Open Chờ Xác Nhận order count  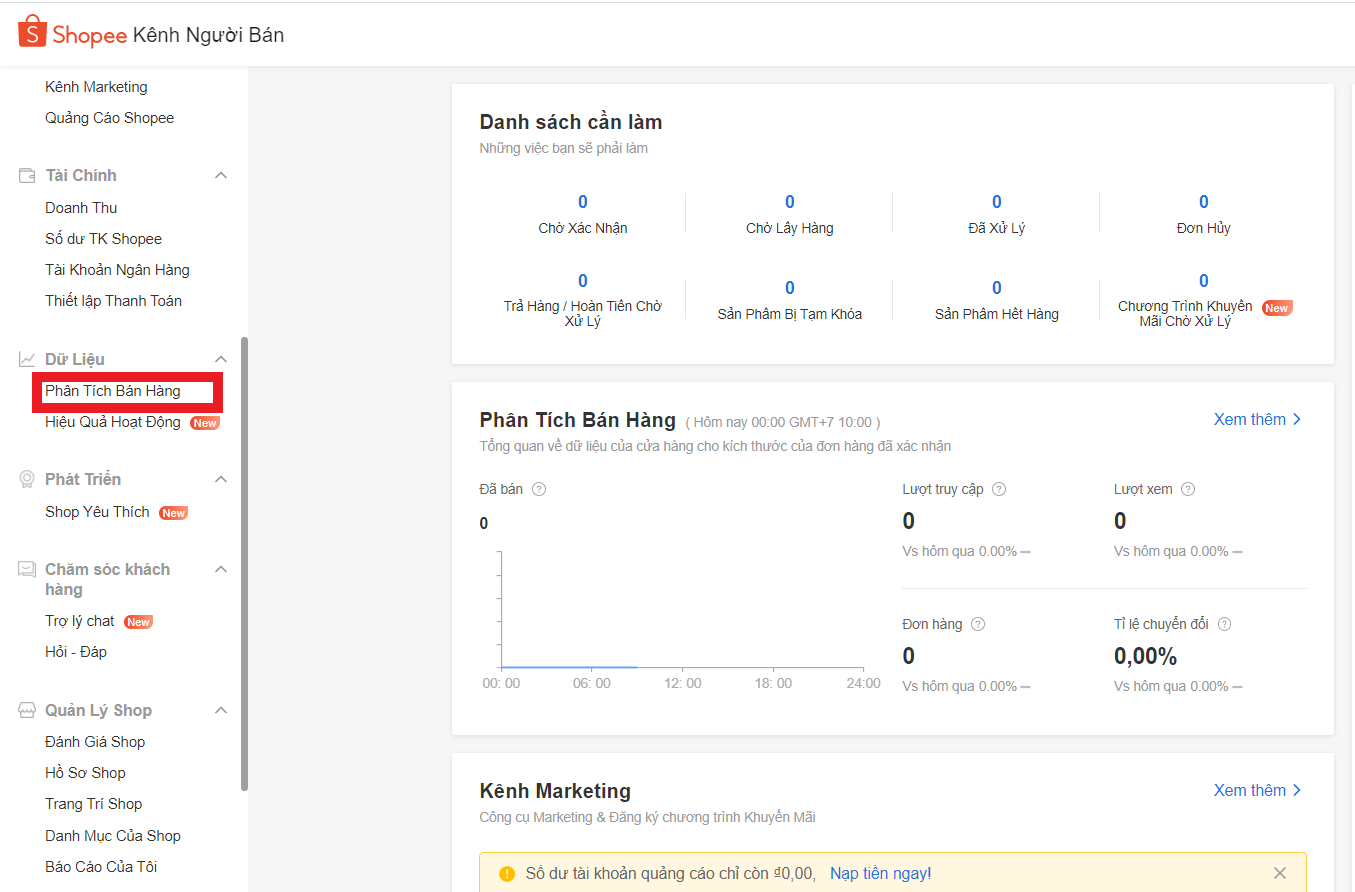coord(582,203)
